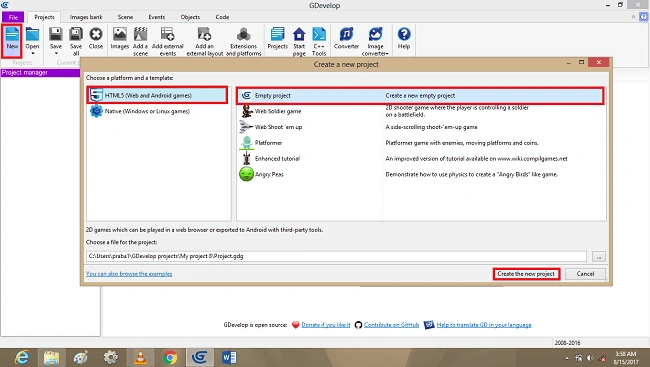Switch to the Events ribbon tab

[x=157, y=17]
